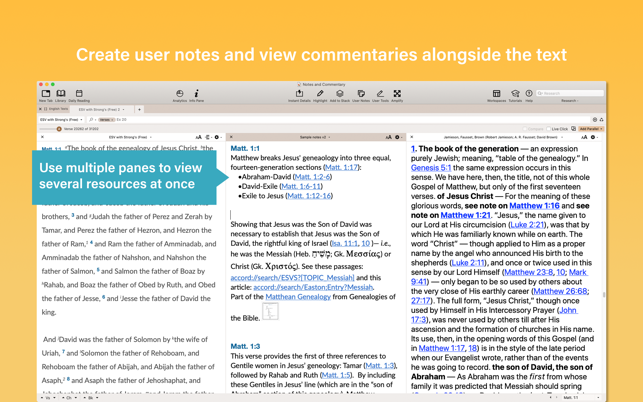Follow the Matt. 1:5 link in notes

(x=336, y=375)
